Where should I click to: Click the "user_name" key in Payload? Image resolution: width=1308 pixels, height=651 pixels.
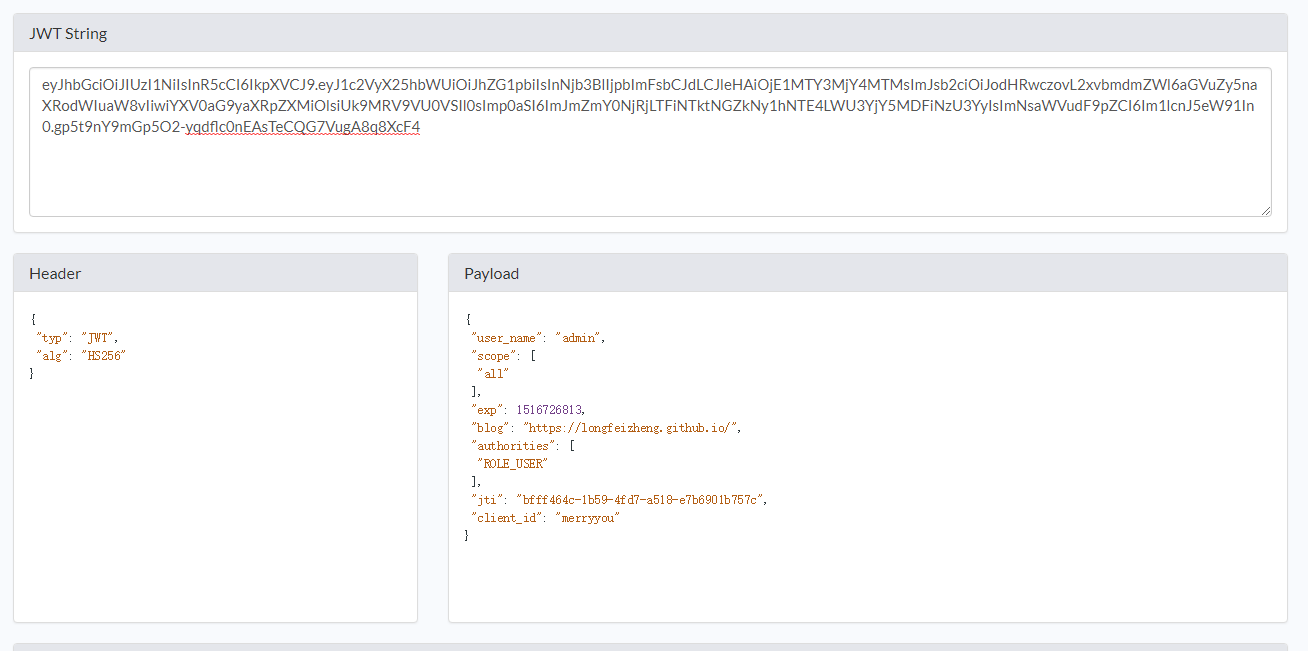[x=507, y=338]
